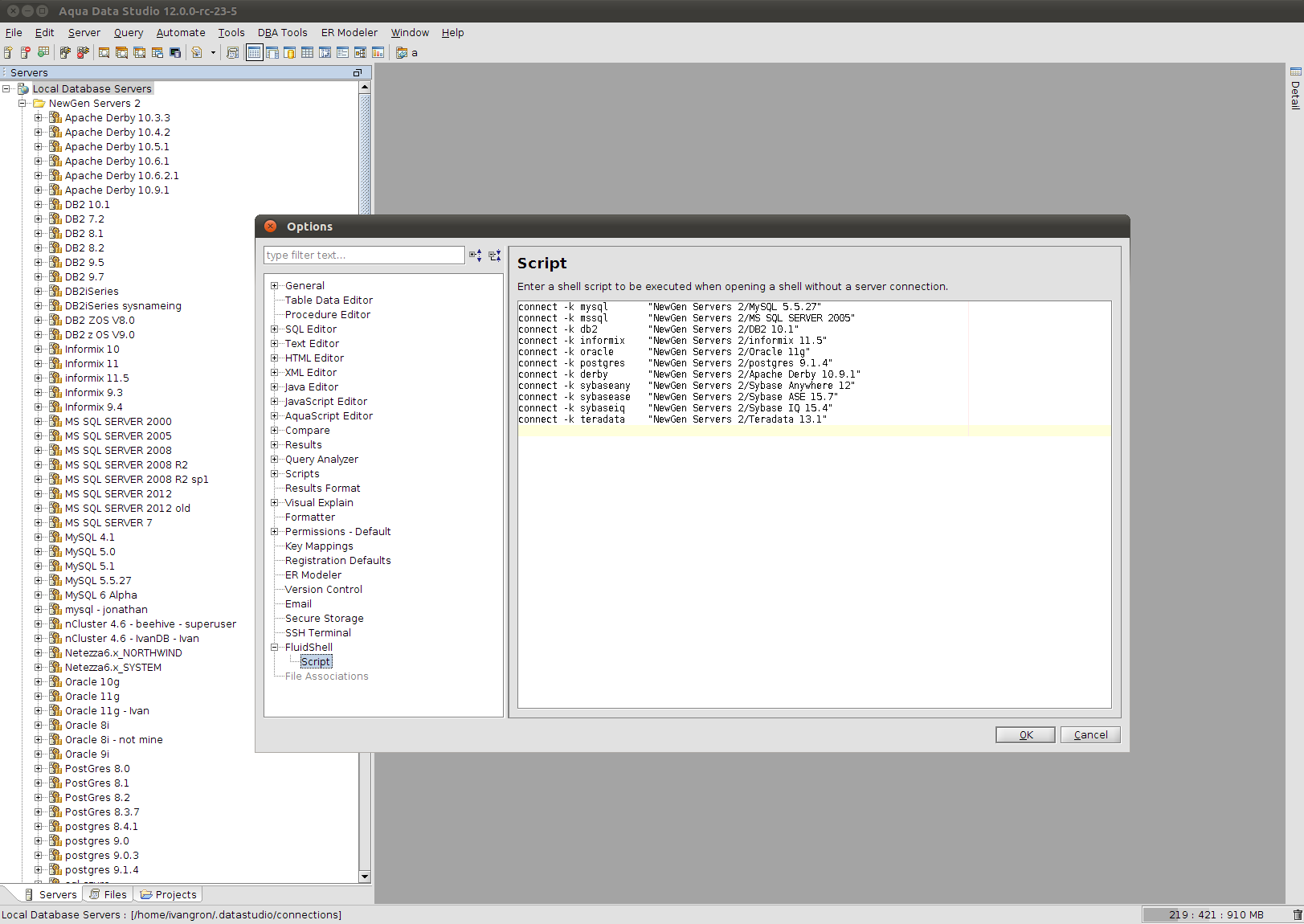1304x924 pixels.
Task: Click Servers panel scroll down arrow
Action: coord(365,877)
